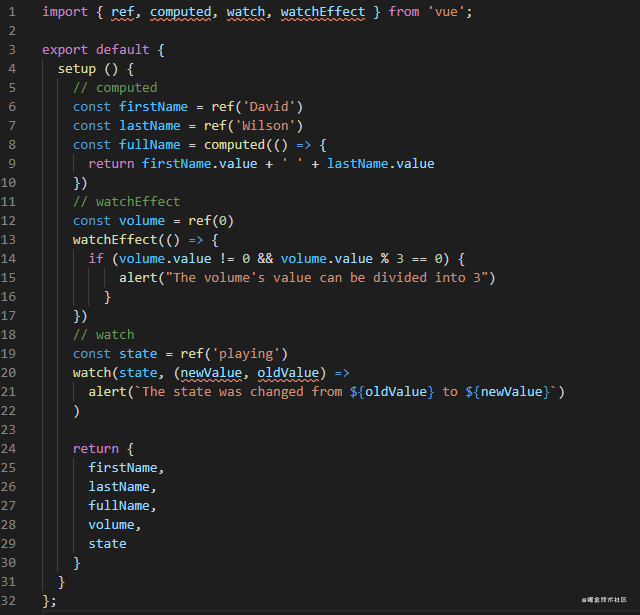640x615 pixels.
Task: Click 'oldValue' parameter on line 20
Action: [288, 373]
